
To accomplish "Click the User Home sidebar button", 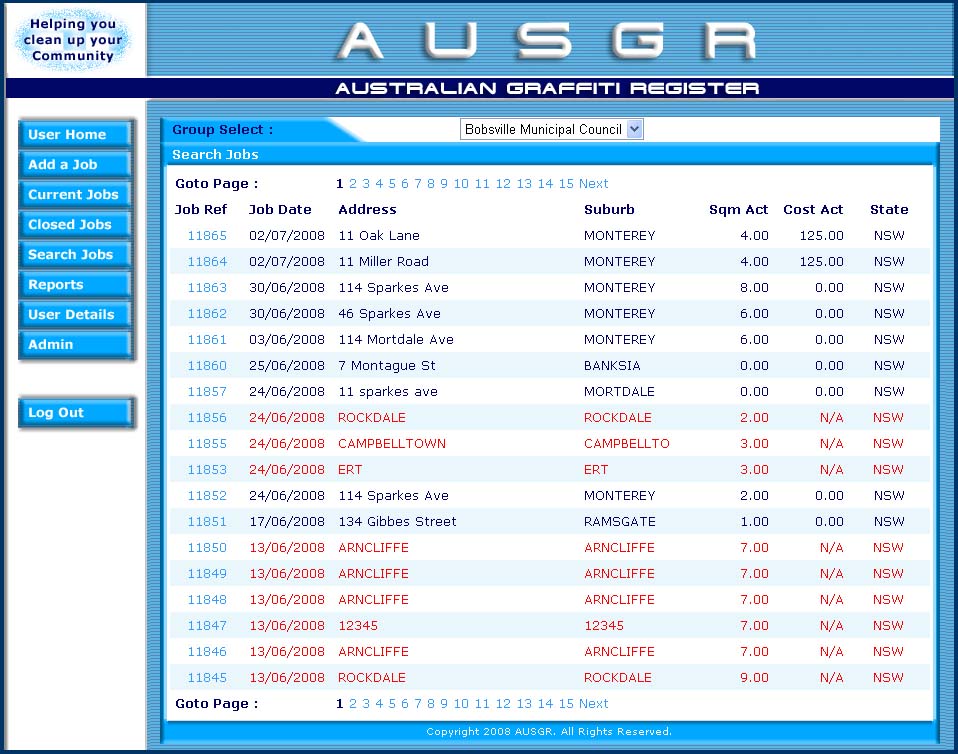I will (75, 135).
